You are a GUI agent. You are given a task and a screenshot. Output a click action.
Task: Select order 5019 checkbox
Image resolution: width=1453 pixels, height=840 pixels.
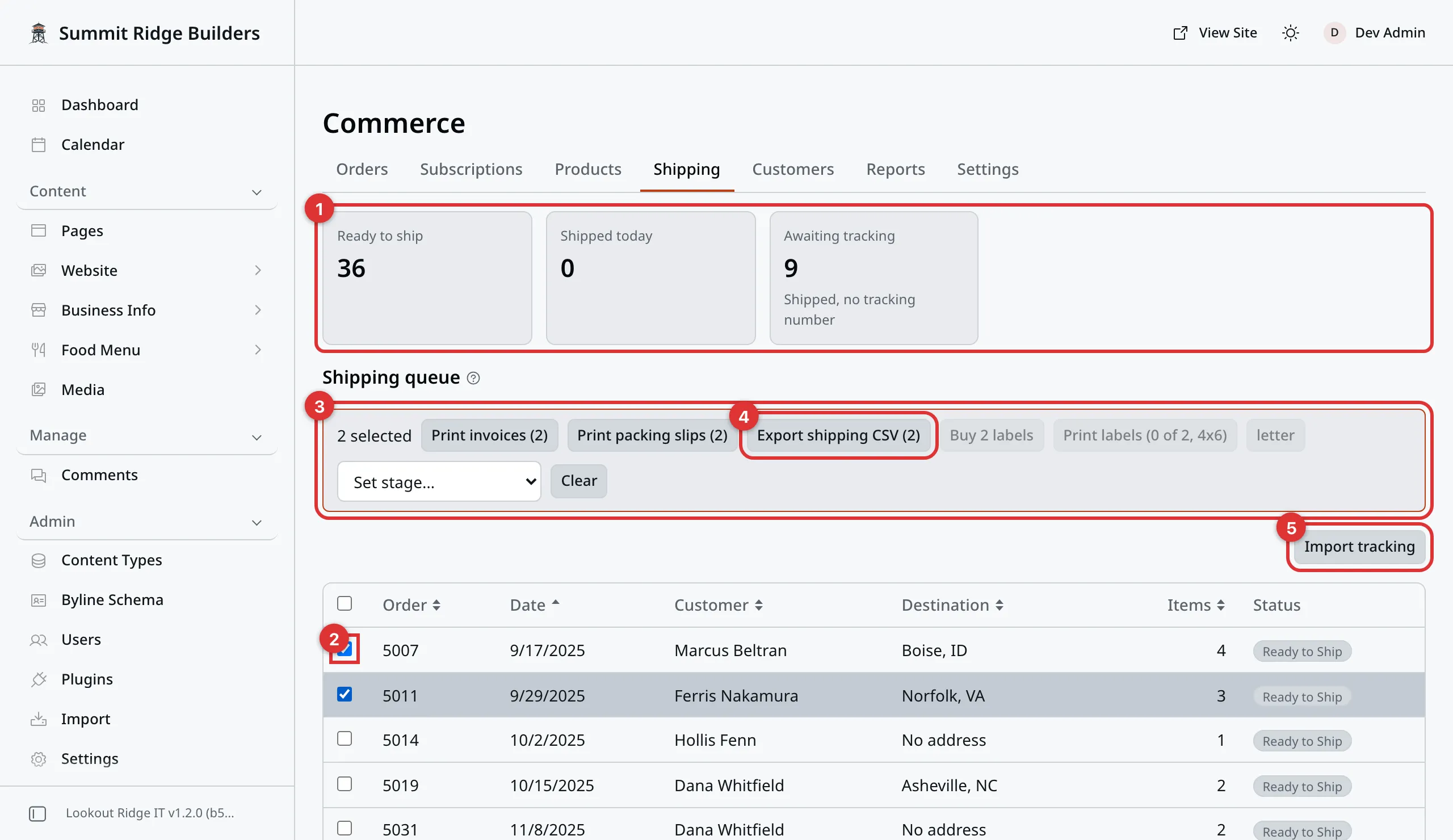pyautogui.click(x=345, y=784)
